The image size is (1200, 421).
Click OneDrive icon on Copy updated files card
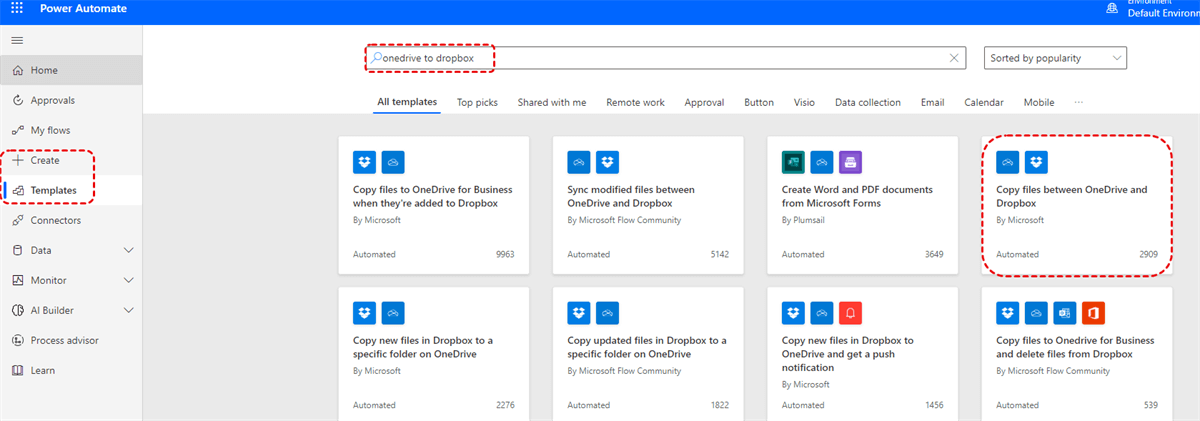(x=607, y=312)
